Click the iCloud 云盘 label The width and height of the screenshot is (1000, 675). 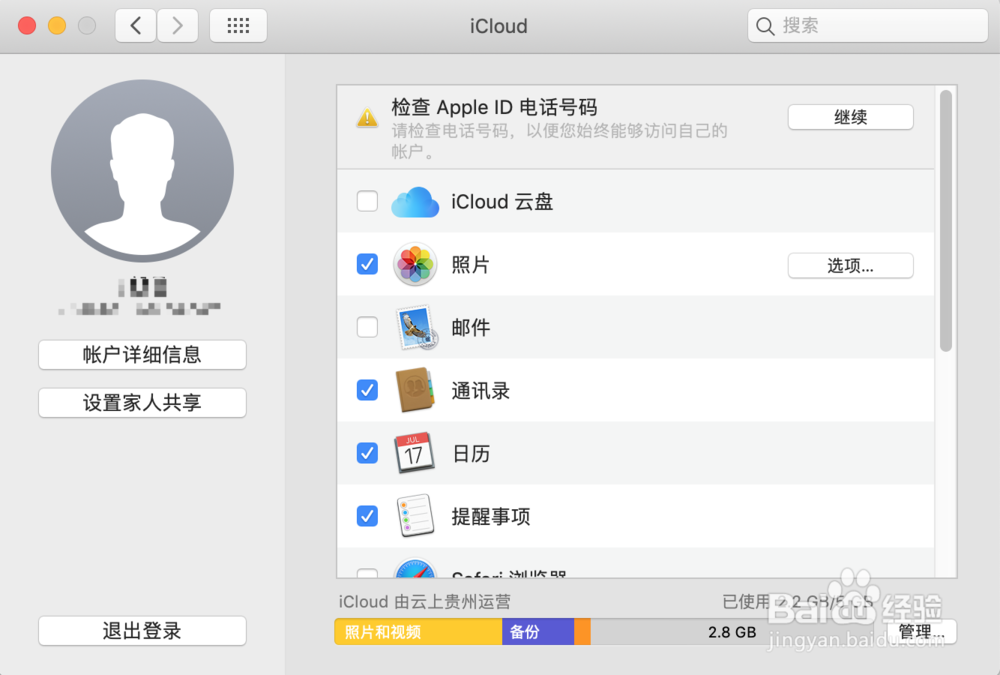coord(502,202)
